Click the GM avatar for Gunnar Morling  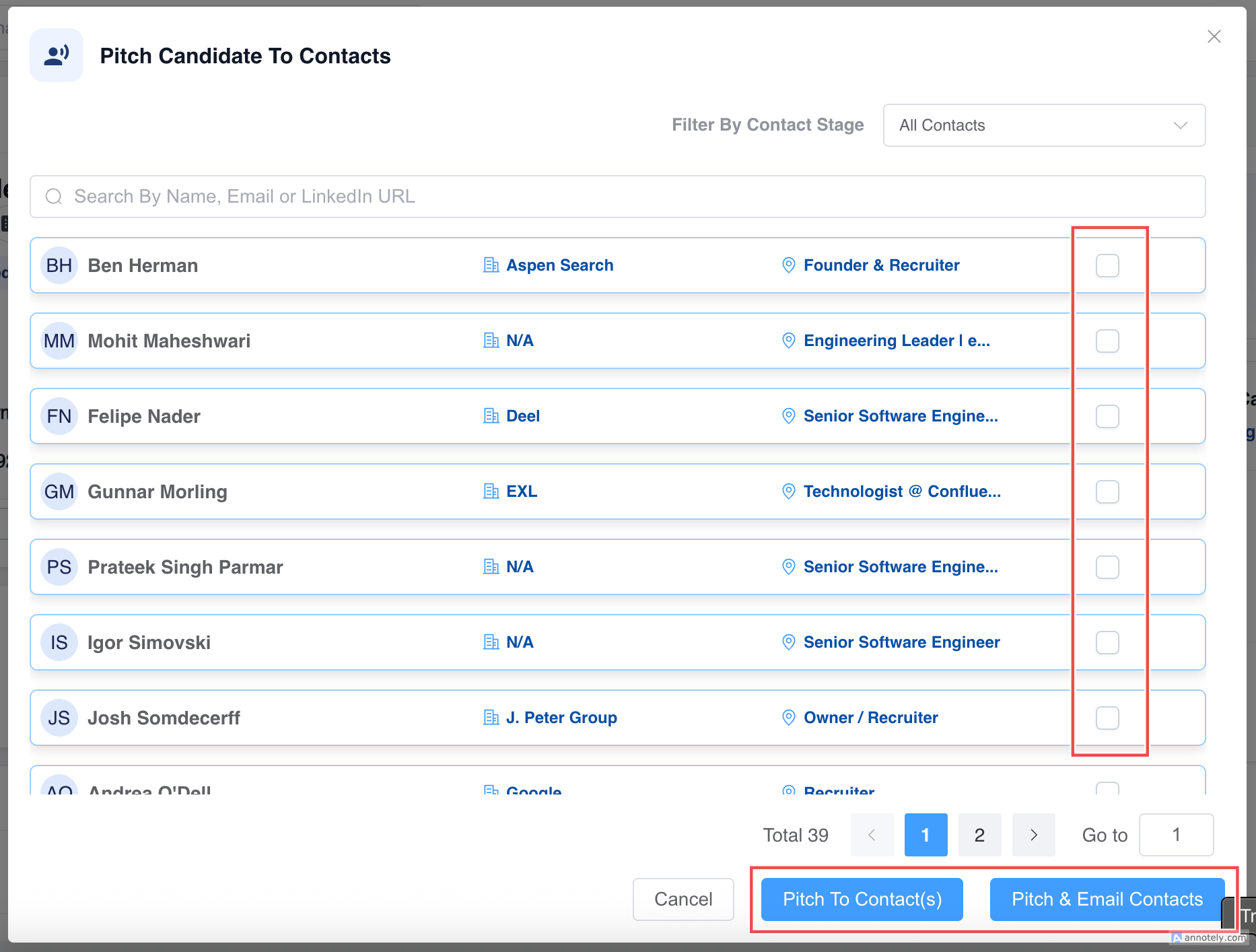pyautogui.click(x=59, y=491)
